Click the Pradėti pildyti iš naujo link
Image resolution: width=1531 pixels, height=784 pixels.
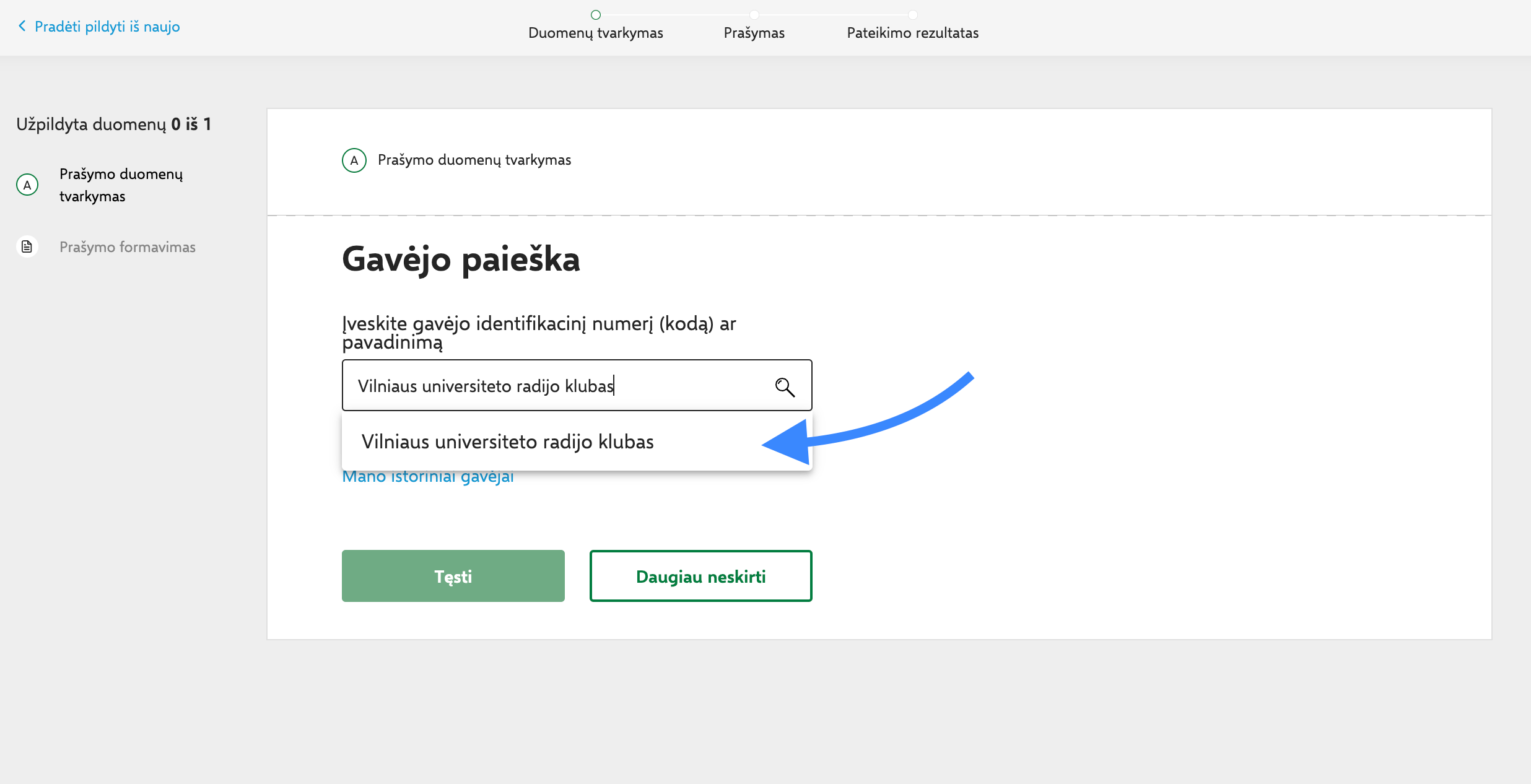click(x=107, y=27)
